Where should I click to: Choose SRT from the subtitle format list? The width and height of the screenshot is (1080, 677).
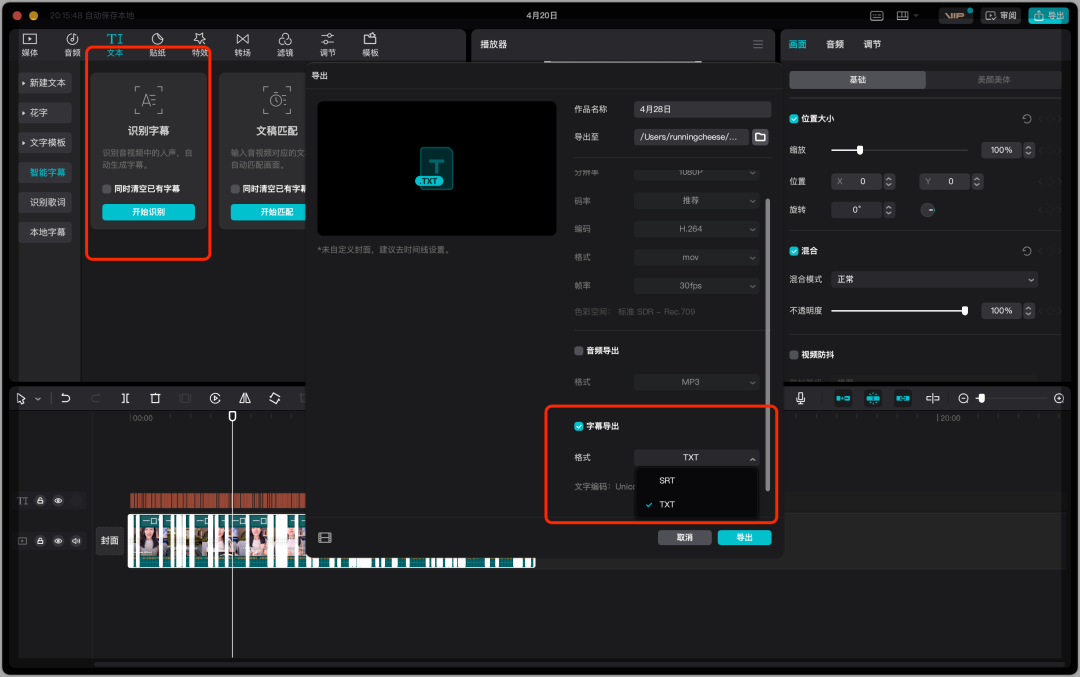(667, 481)
